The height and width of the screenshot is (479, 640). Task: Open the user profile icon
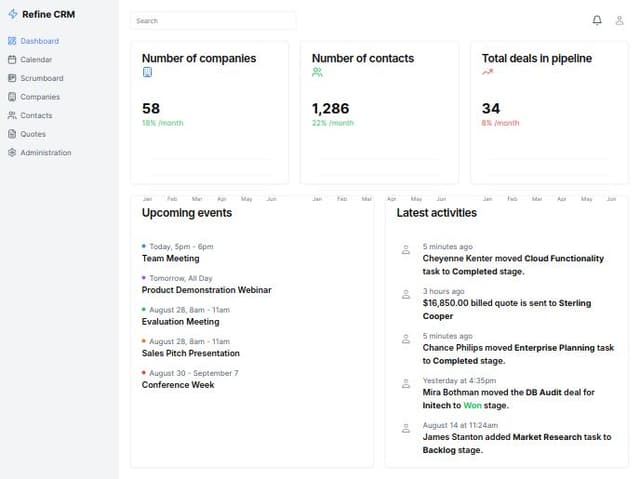click(x=619, y=20)
